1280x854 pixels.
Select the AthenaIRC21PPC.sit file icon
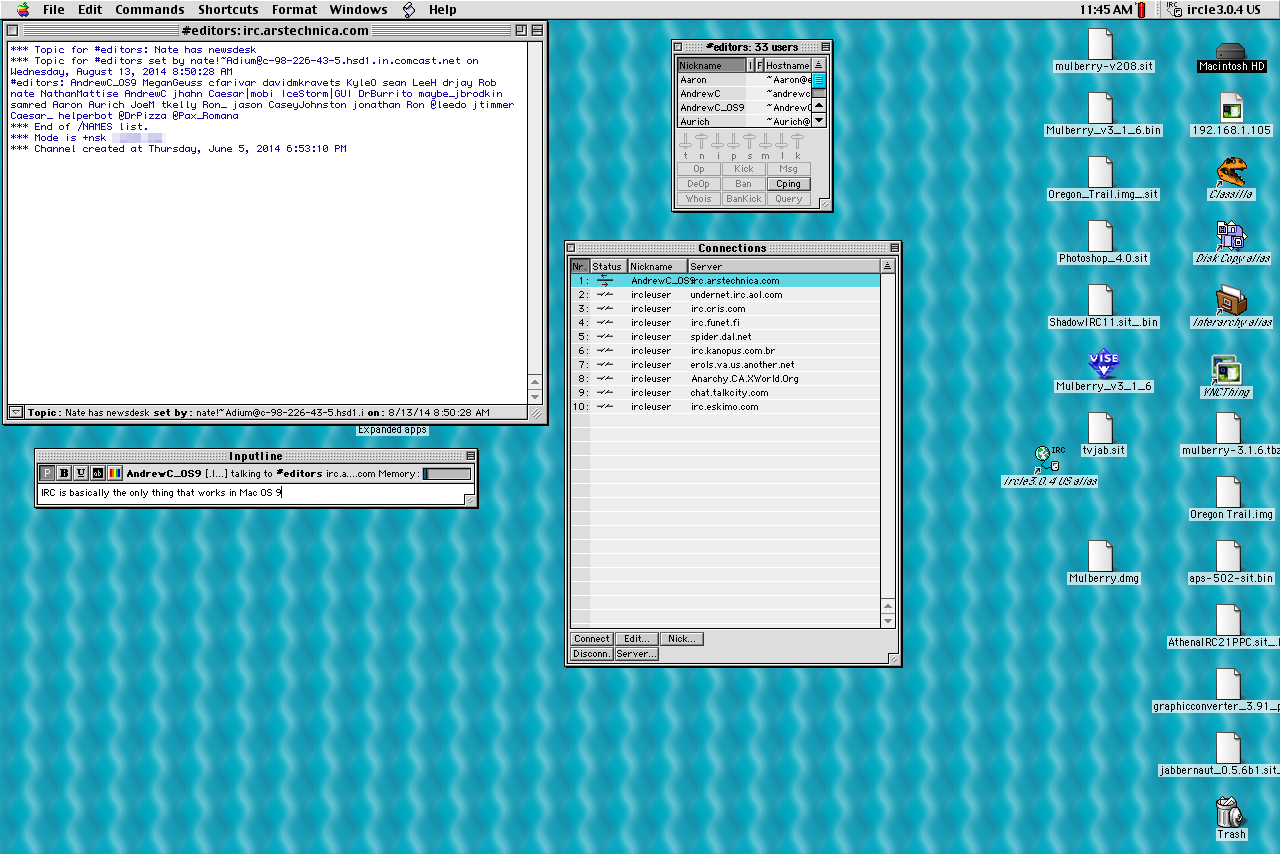point(1229,627)
